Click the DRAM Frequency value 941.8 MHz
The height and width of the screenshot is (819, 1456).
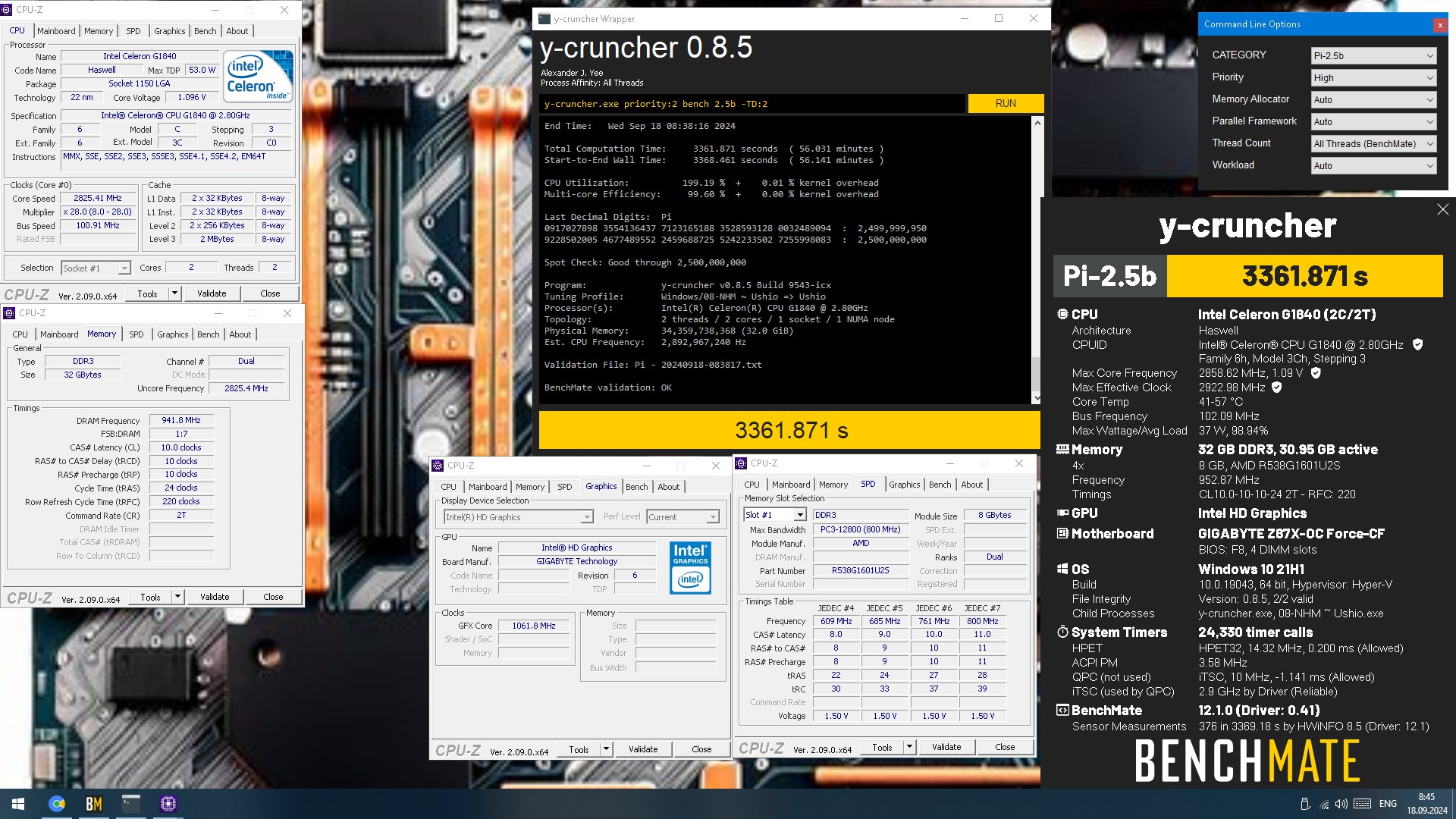[181, 420]
